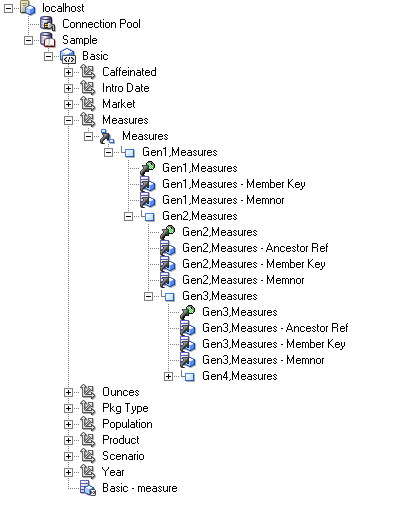Click the top-level Measures dimension icon

tap(88, 120)
